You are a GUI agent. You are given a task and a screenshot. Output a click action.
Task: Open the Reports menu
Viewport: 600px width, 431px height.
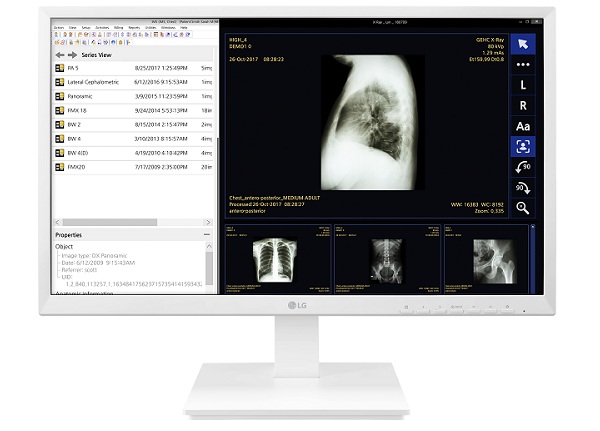tap(134, 28)
